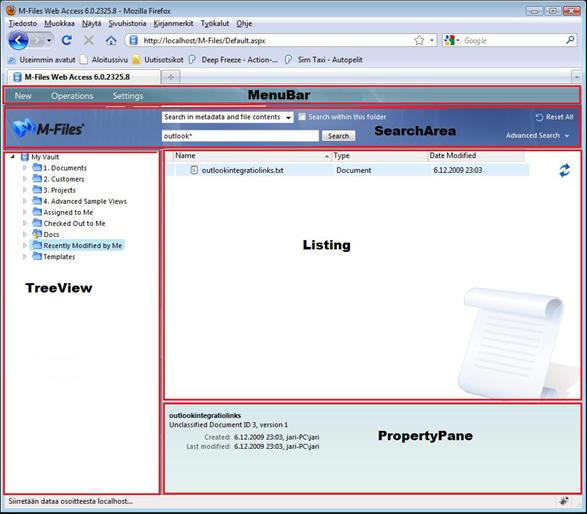Click the search text field containing outlook*
This screenshot has width=587, height=514.
point(240,136)
